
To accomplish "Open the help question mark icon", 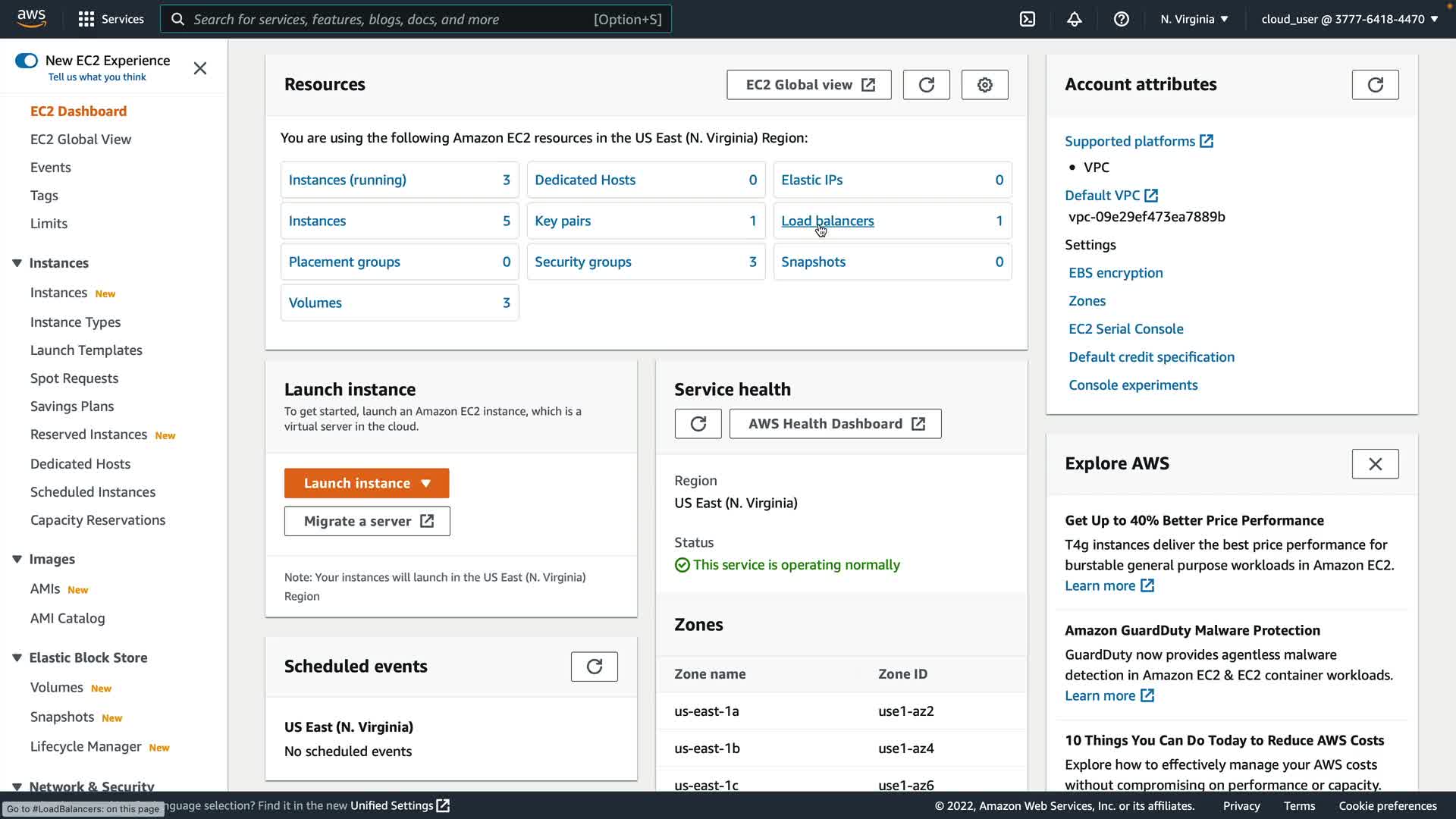I will (x=1122, y=19).
